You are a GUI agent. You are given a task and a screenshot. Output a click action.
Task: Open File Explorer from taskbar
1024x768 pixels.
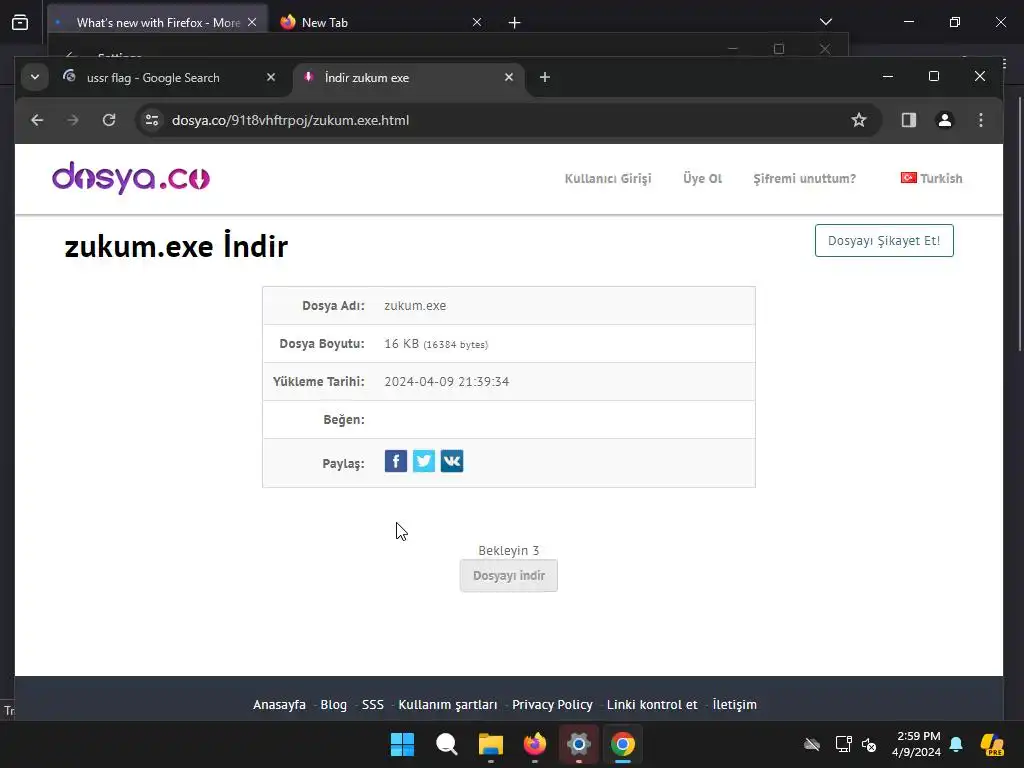tap(490, 744)
